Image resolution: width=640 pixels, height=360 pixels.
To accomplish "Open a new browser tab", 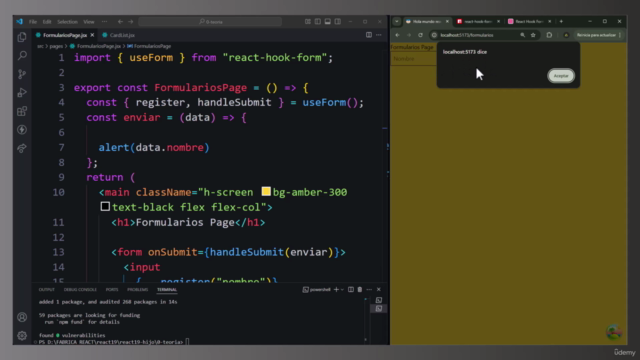I will pyautogui.click(x=561, y=21).
